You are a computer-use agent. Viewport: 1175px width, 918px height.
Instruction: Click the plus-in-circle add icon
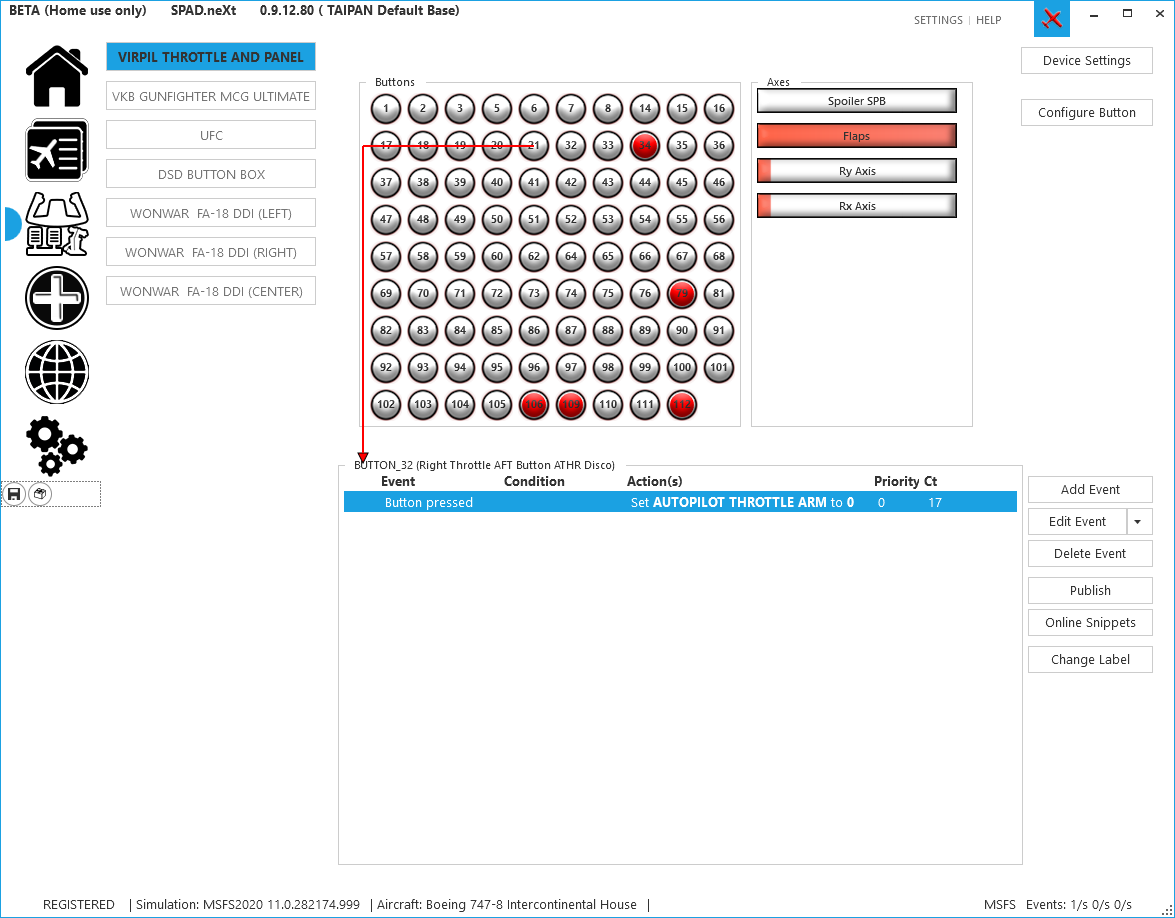57,298
